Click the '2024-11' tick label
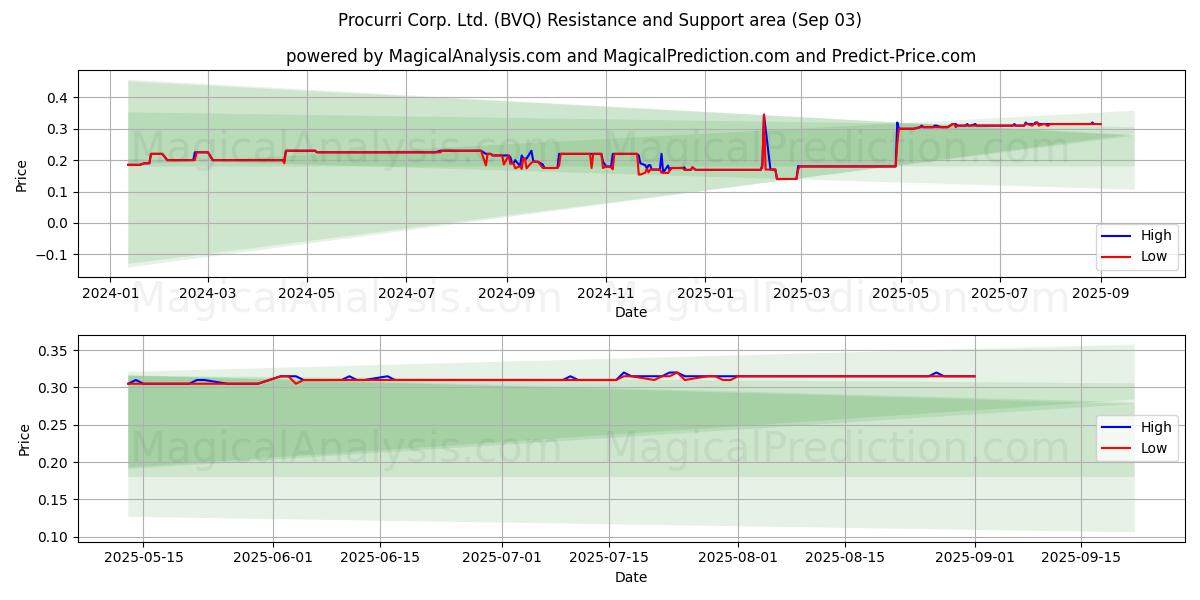The image size is (1200, 600). (605, 294)
